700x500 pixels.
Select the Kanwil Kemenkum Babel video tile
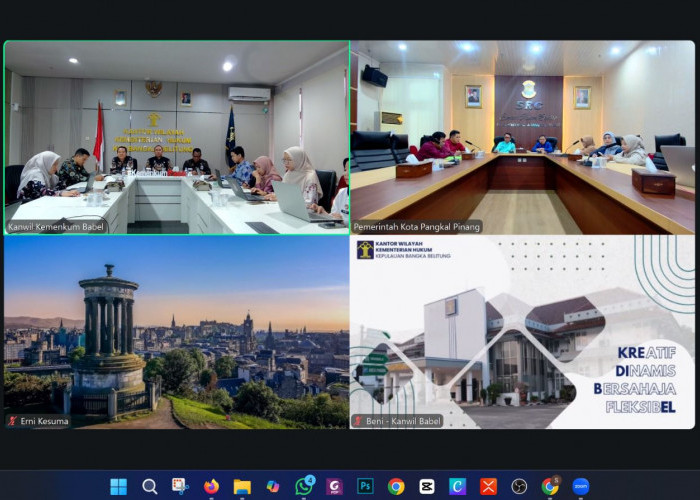point(176,130)
